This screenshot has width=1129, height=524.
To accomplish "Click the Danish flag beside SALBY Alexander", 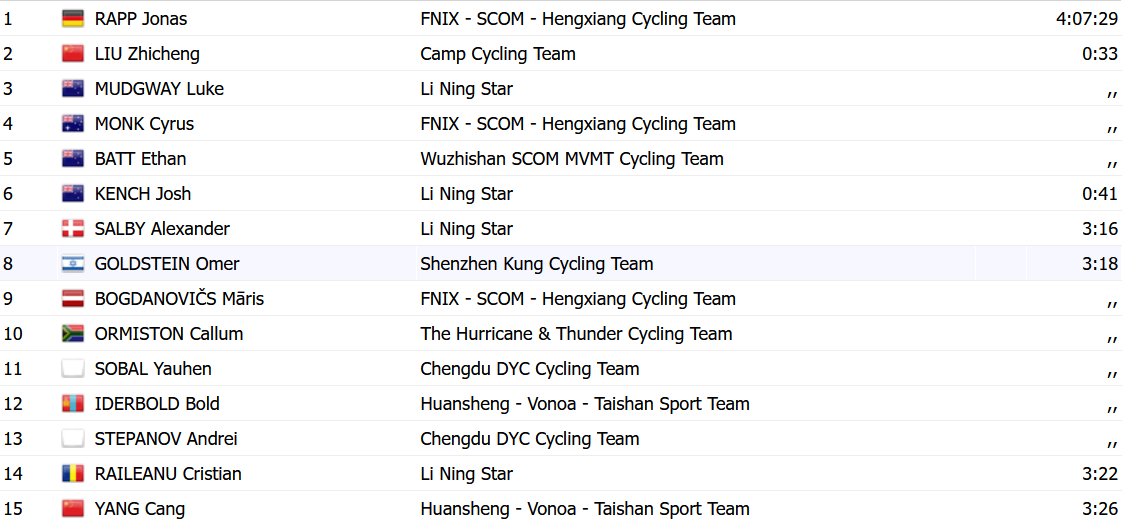I will click(x=73, y=229).
